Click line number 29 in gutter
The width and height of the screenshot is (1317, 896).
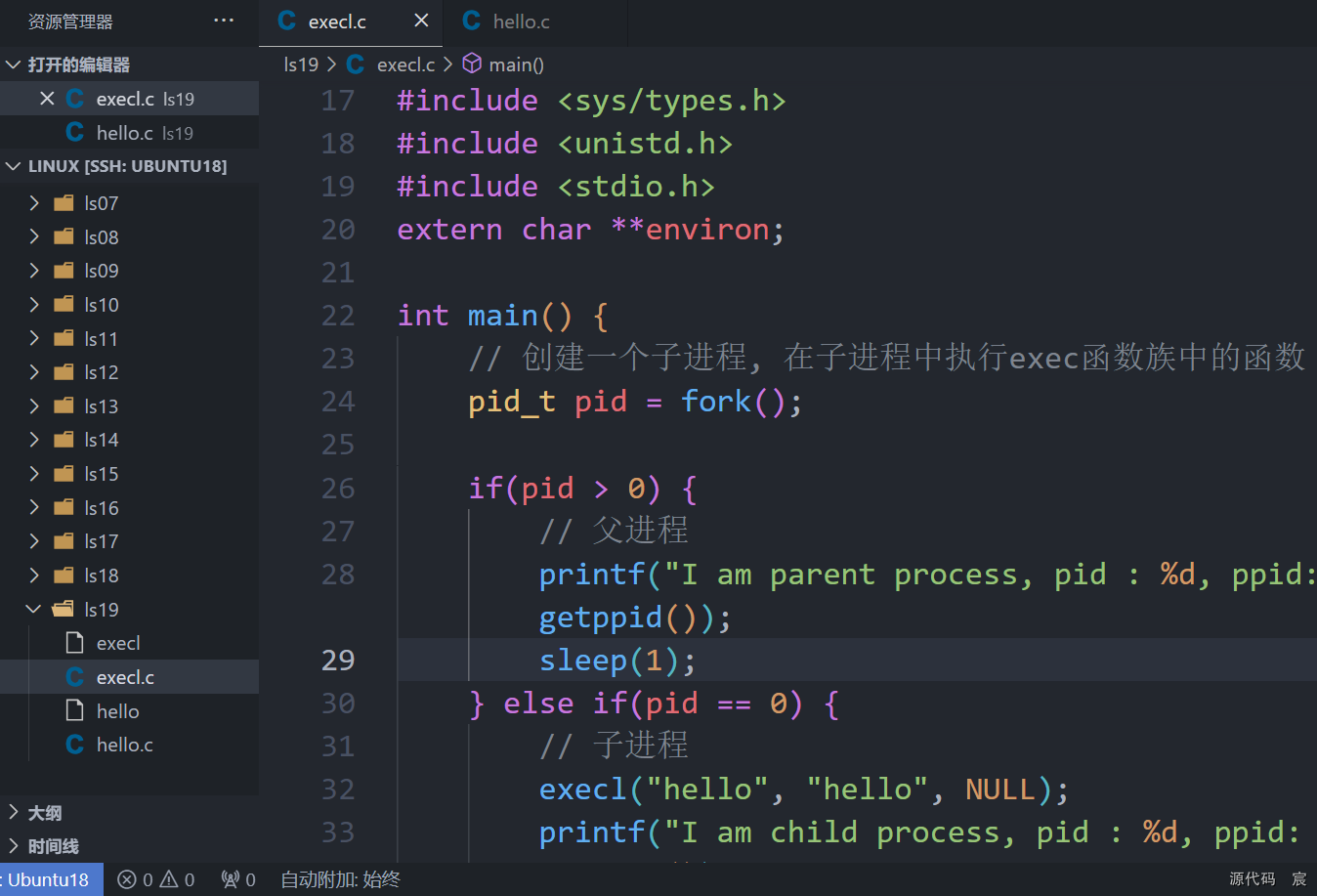(x=338, y=661)
